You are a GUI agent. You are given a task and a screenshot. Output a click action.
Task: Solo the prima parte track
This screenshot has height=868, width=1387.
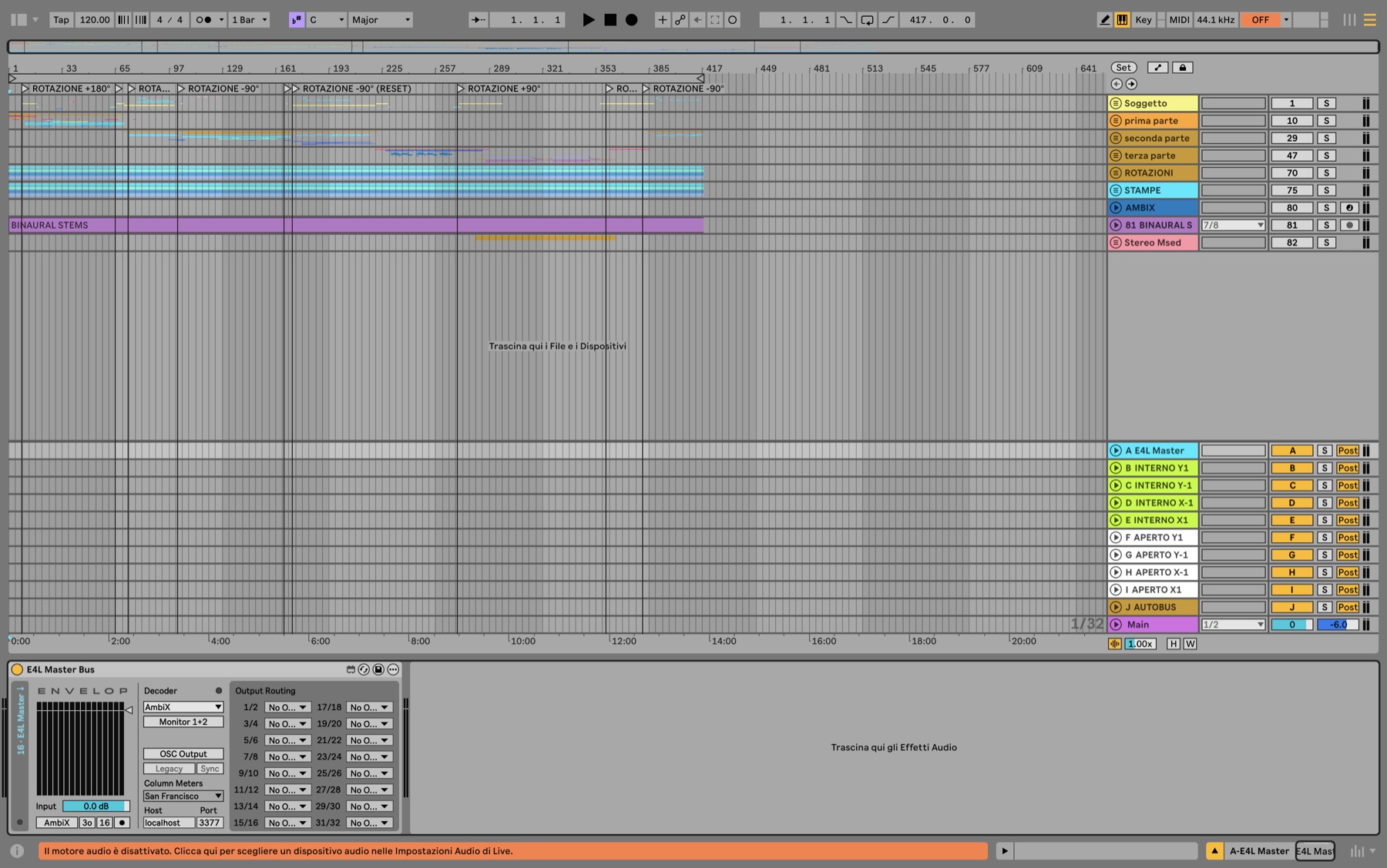click(x=1326, y=121)
